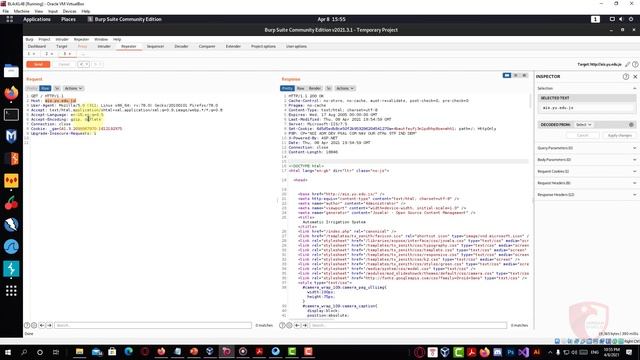Add a new Repeater sub-tab

[83, 54]
